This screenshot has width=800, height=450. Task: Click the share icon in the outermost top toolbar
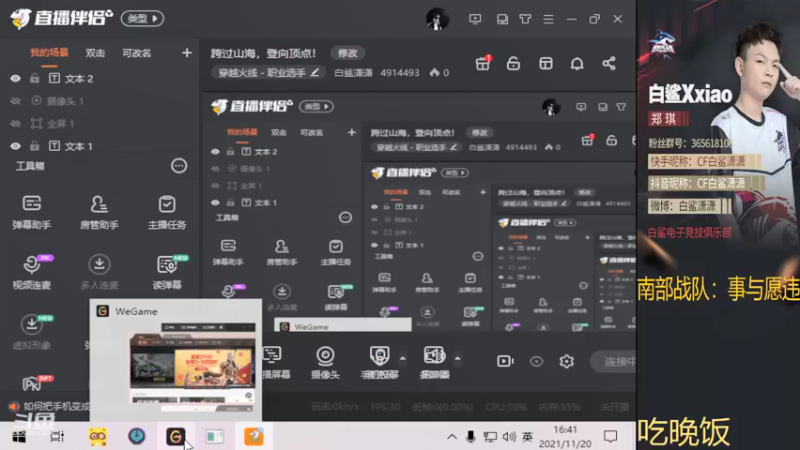(x=609, y=63)
